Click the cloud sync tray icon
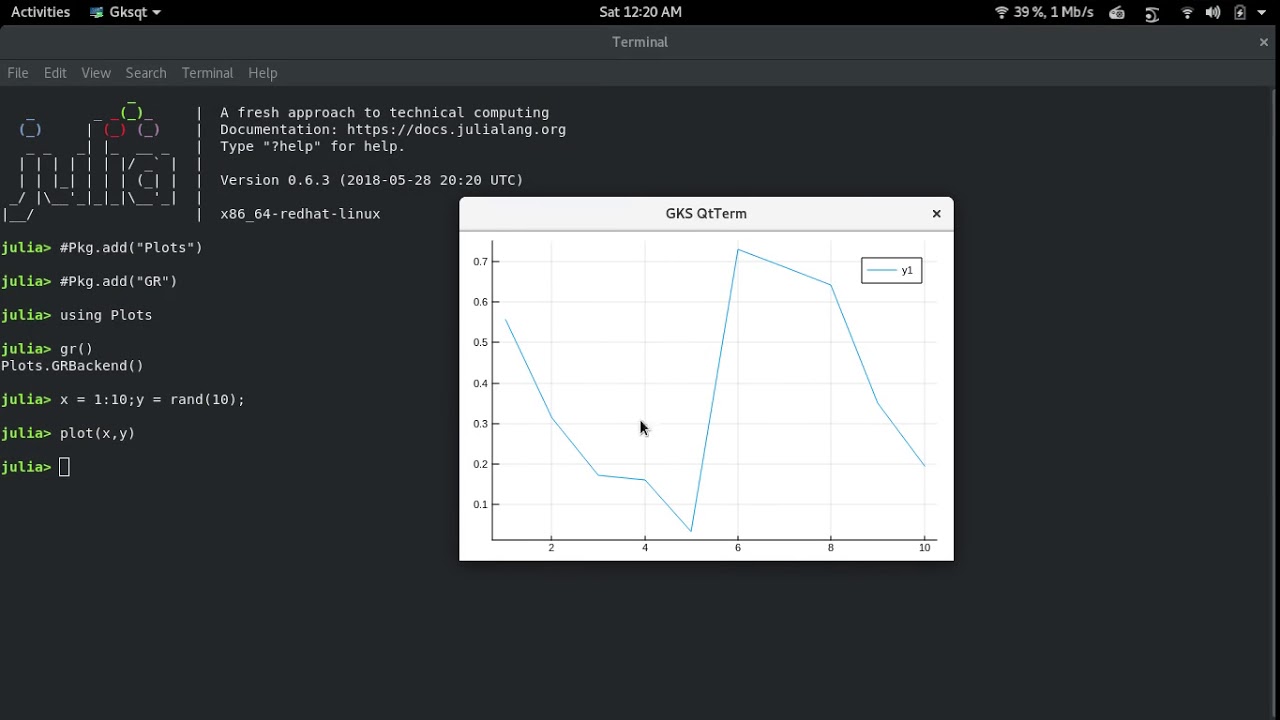This screenshot has width=1280, height=720. click(x=1117, y=13)
